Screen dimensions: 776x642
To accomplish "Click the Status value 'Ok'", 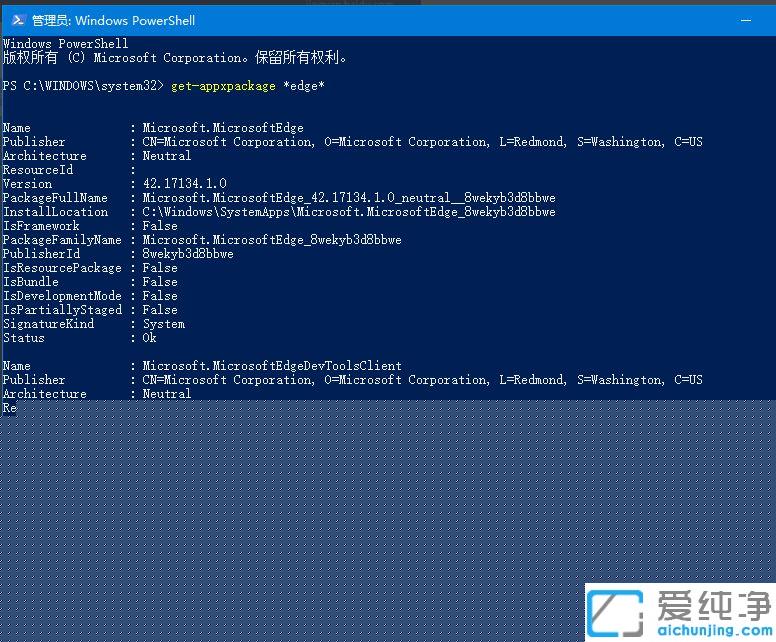I will click(x=149, y=338).
